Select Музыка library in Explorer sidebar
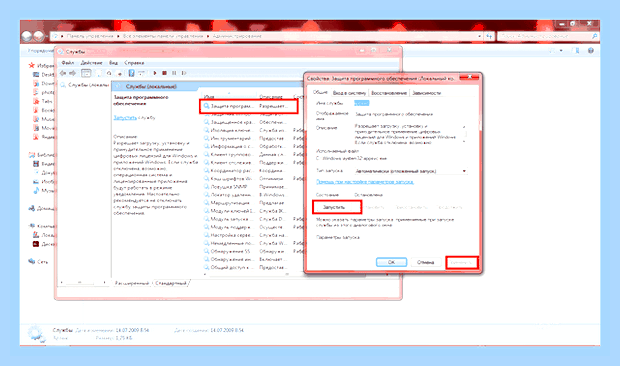 [43, 190]
